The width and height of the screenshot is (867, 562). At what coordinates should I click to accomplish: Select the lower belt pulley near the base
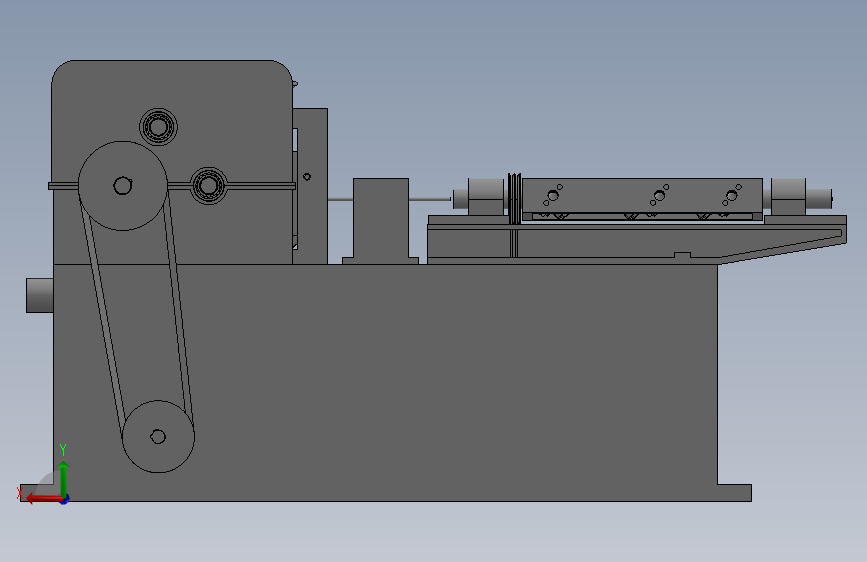pyautogui.click(x=158, y=436)
